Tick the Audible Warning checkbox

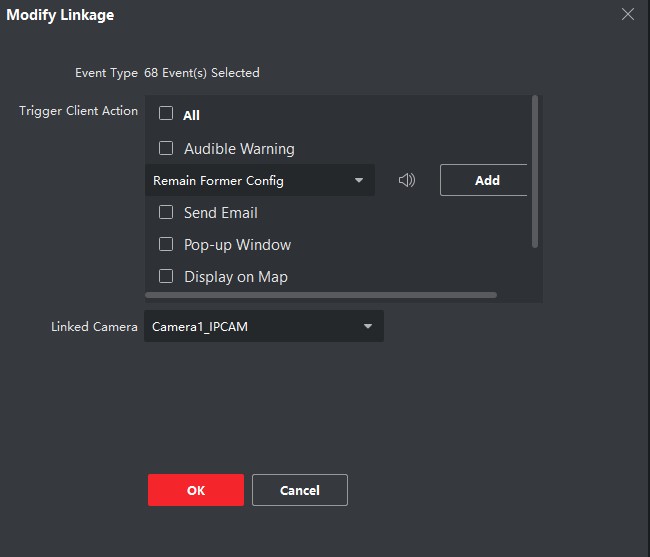click(x=166, y=148)
